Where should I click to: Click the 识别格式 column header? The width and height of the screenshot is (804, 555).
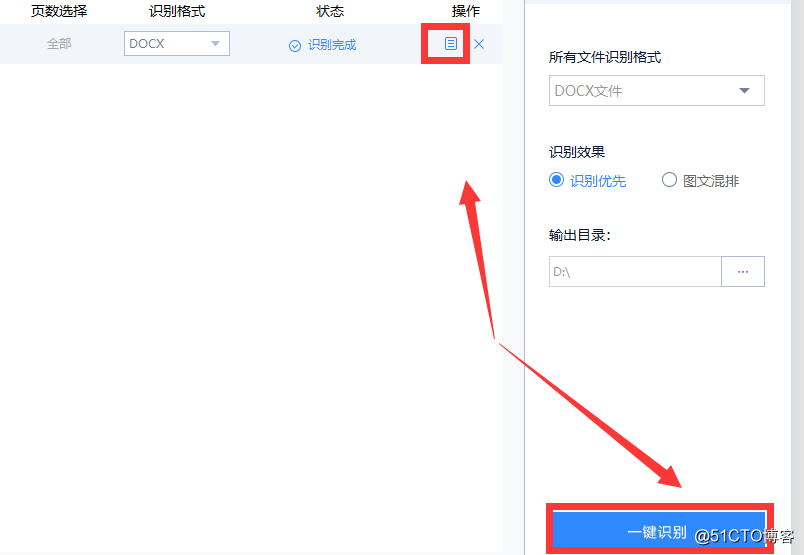[x=177, y=11]
